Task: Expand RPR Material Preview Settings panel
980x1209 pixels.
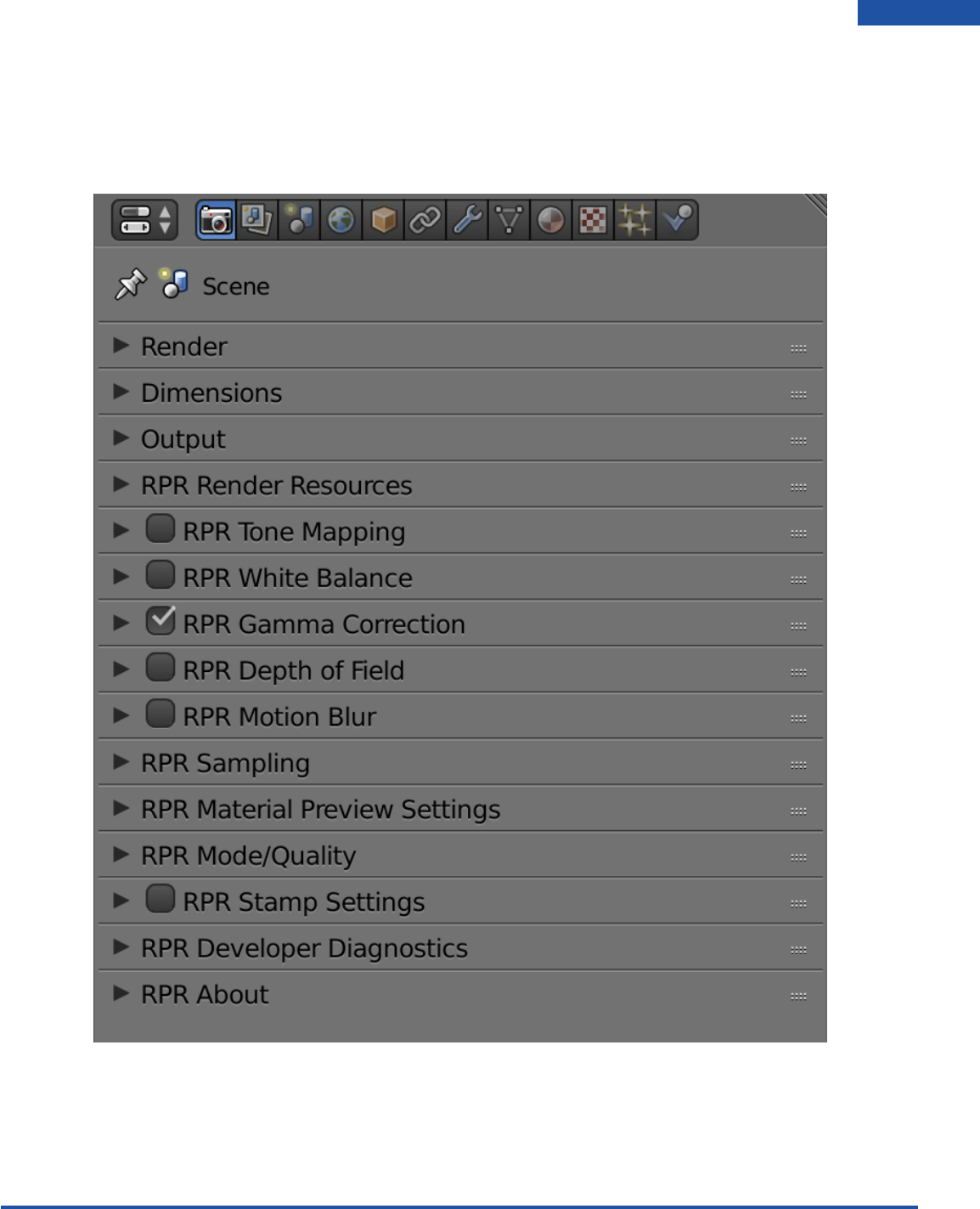Action: pyautogui.click(x=460, y=809)
